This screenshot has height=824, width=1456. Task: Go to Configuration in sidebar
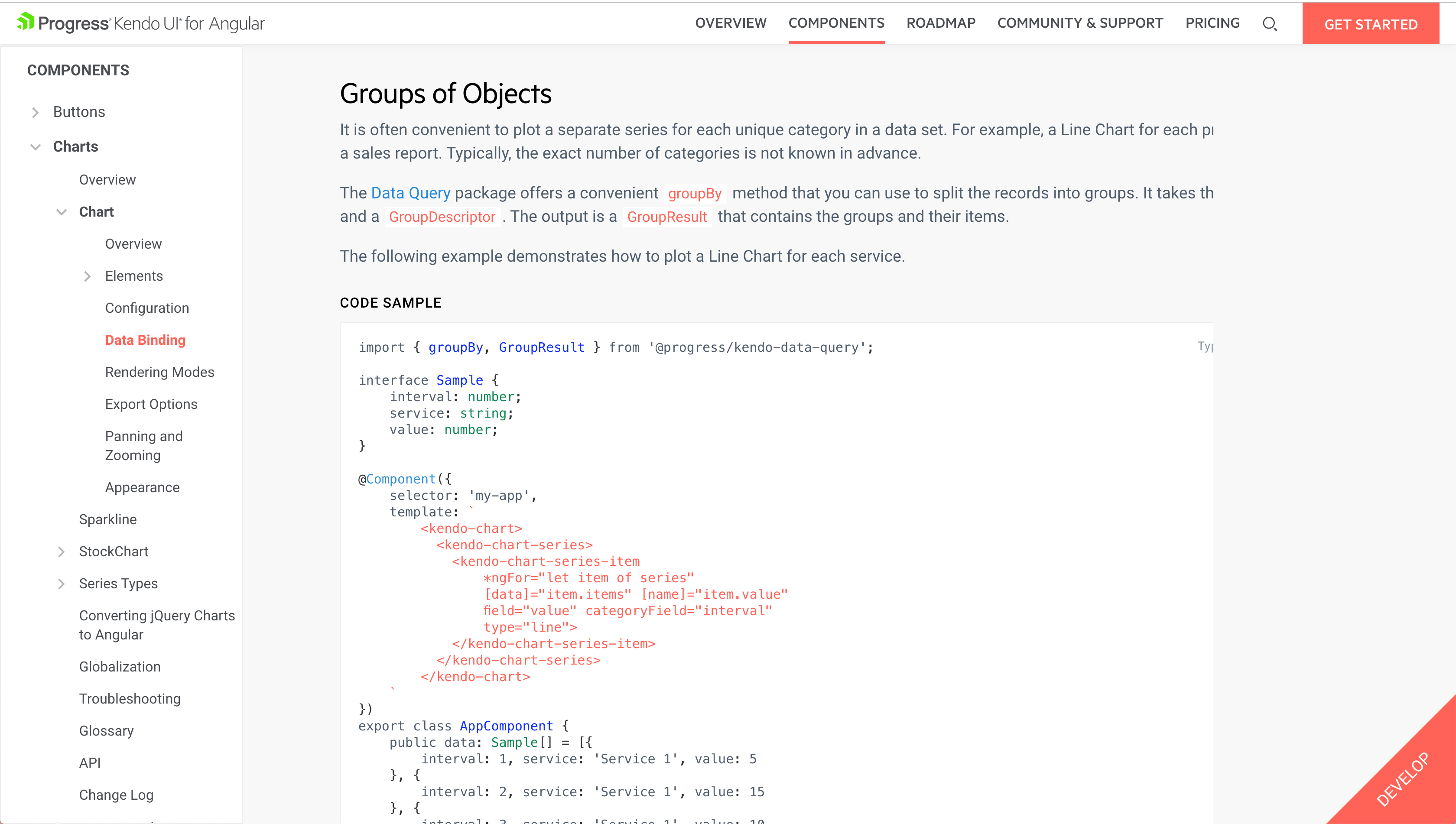[147, 308]
